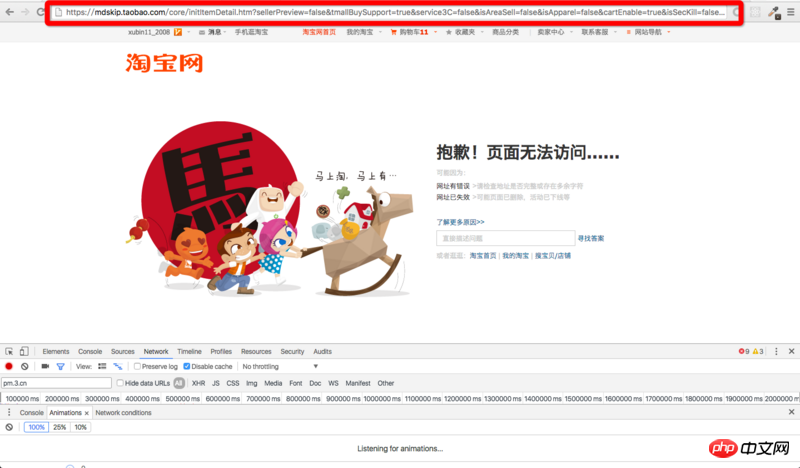Expand the 联系客服 customer service dropdown

615,32
